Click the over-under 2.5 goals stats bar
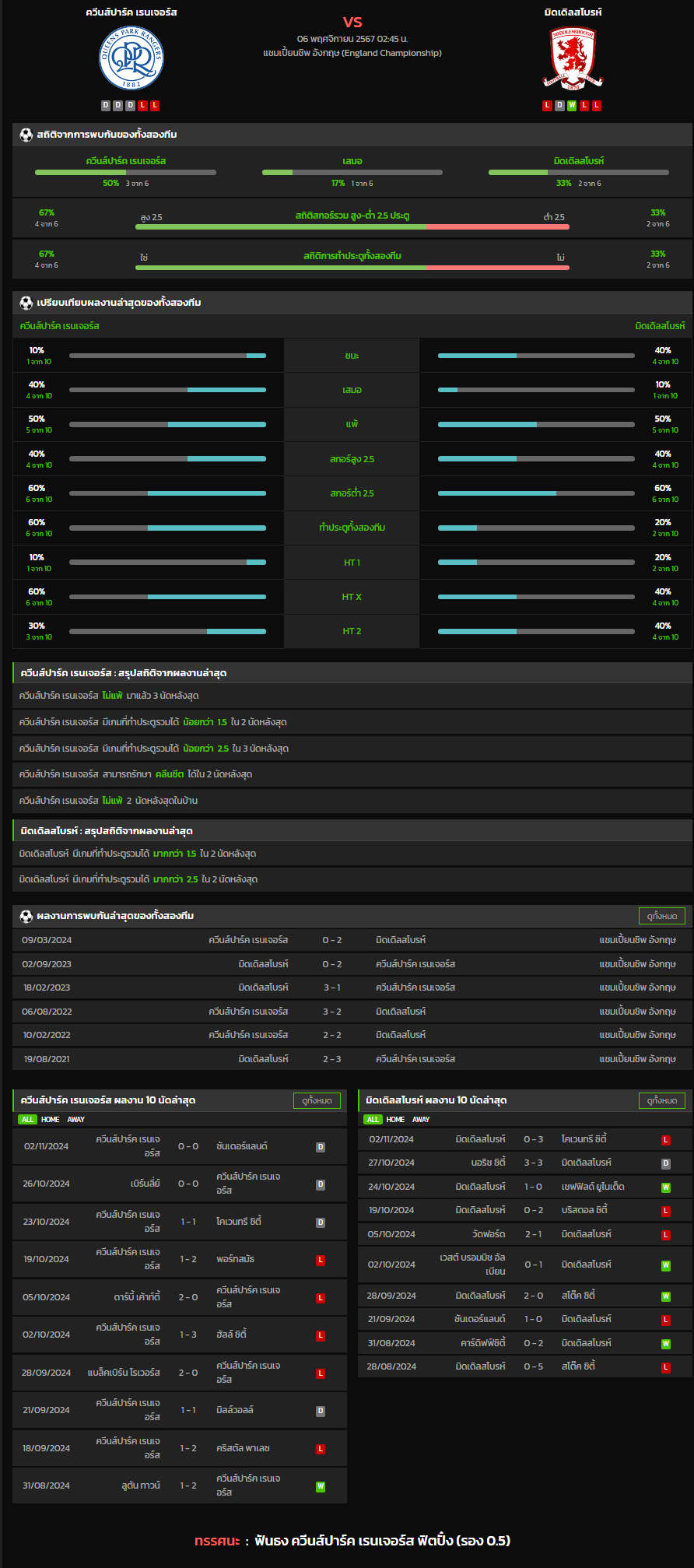This screenshot has width=694, height=1568. point(352,227)
